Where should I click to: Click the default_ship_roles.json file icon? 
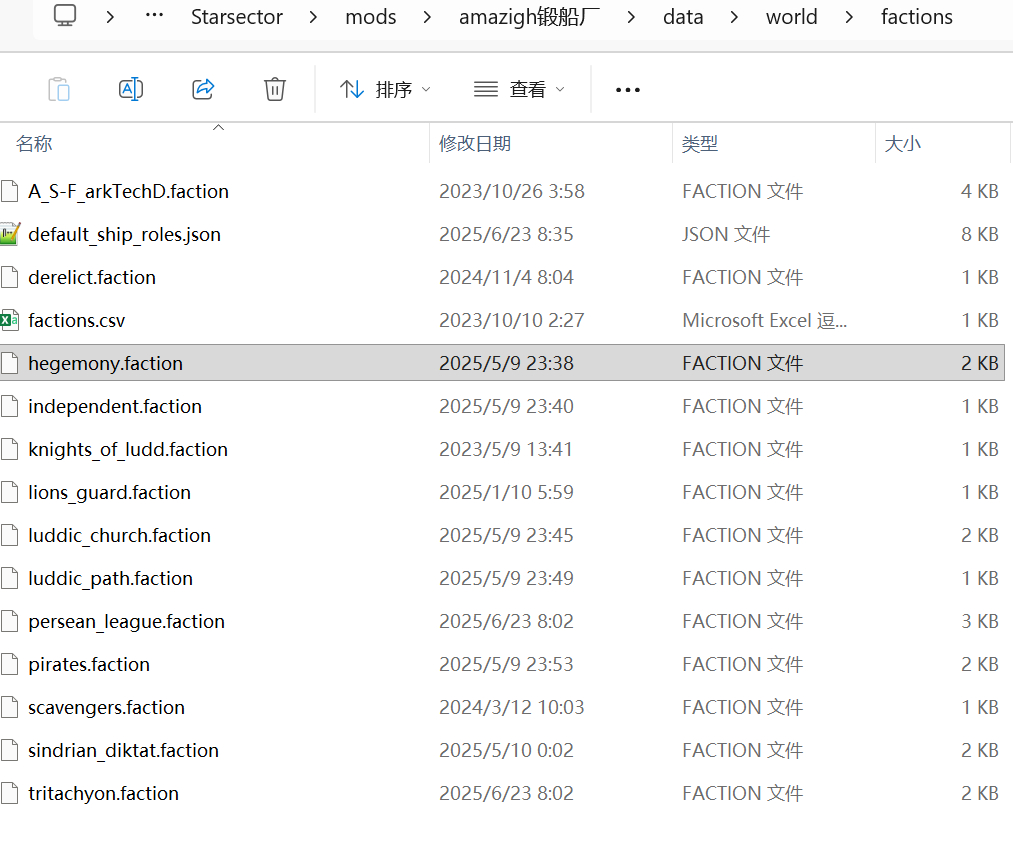point(10,234)
